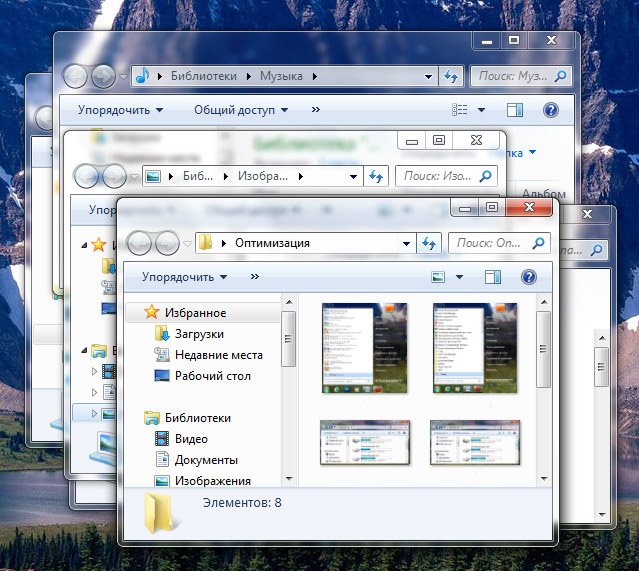Click Биб... in the Изображения address path
Screen dimensions: 639x571
[198, 176]
